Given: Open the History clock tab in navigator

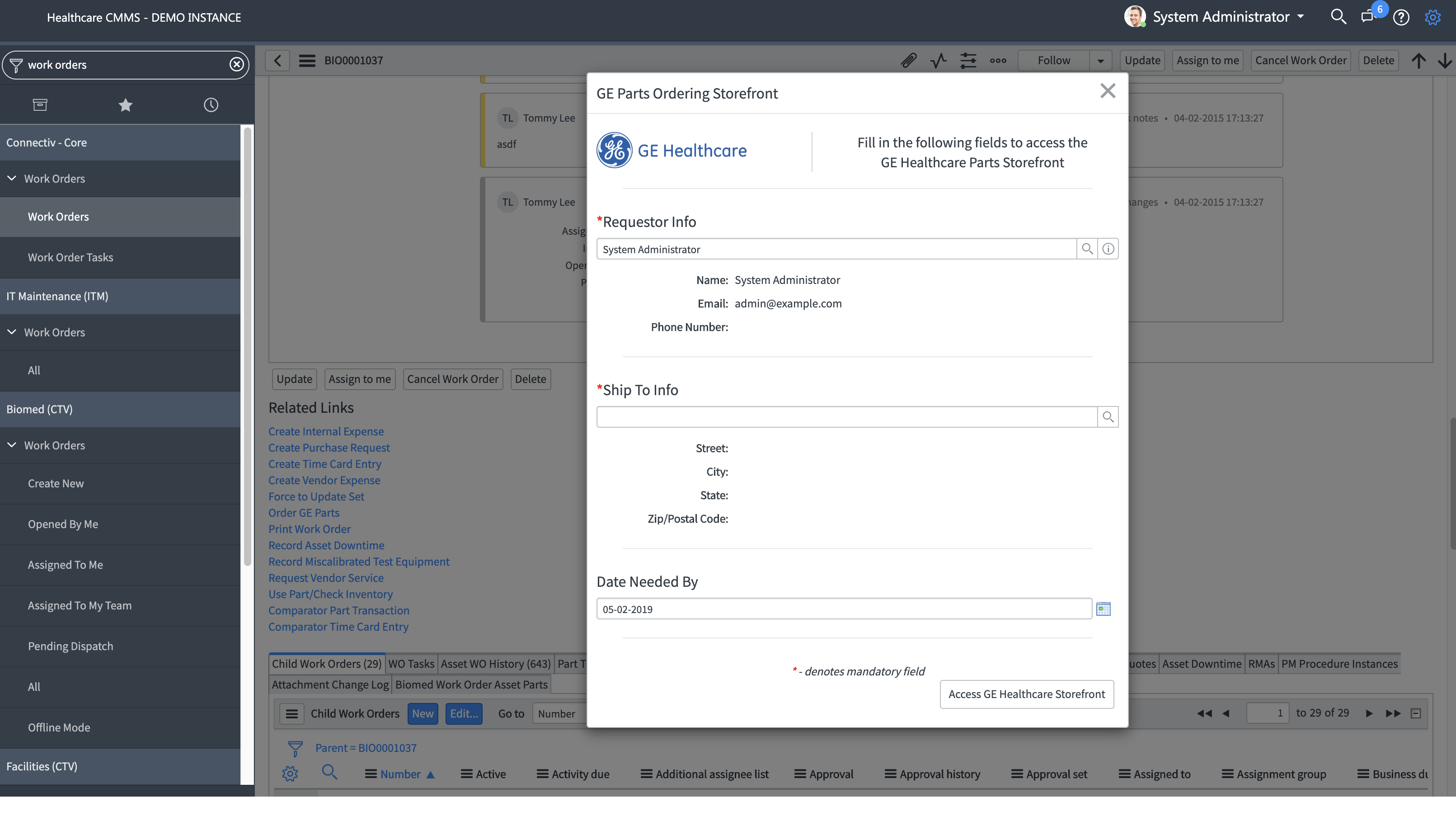Looking at the screenshot, I should 211,104.
